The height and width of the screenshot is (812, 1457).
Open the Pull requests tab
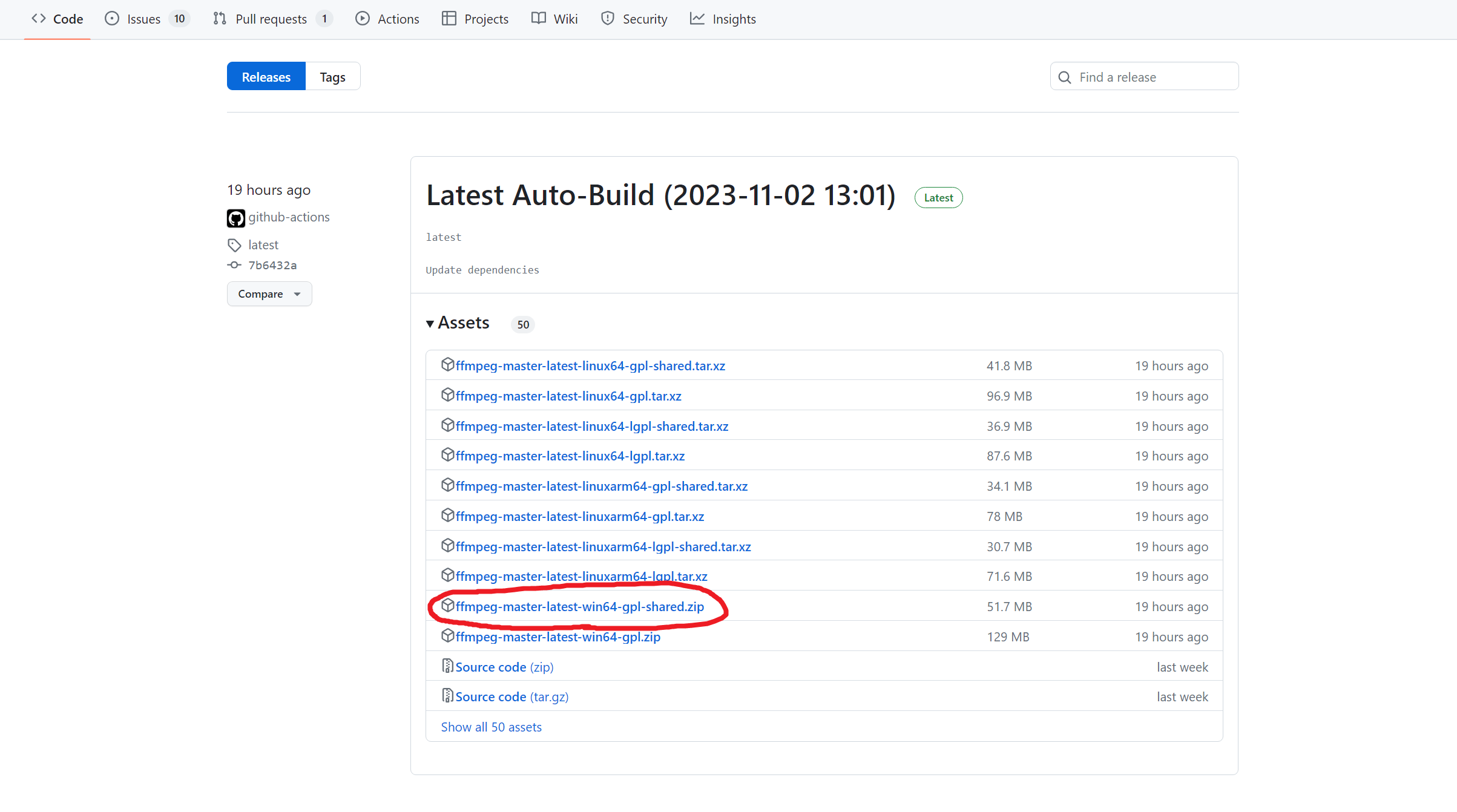point(272,19)
